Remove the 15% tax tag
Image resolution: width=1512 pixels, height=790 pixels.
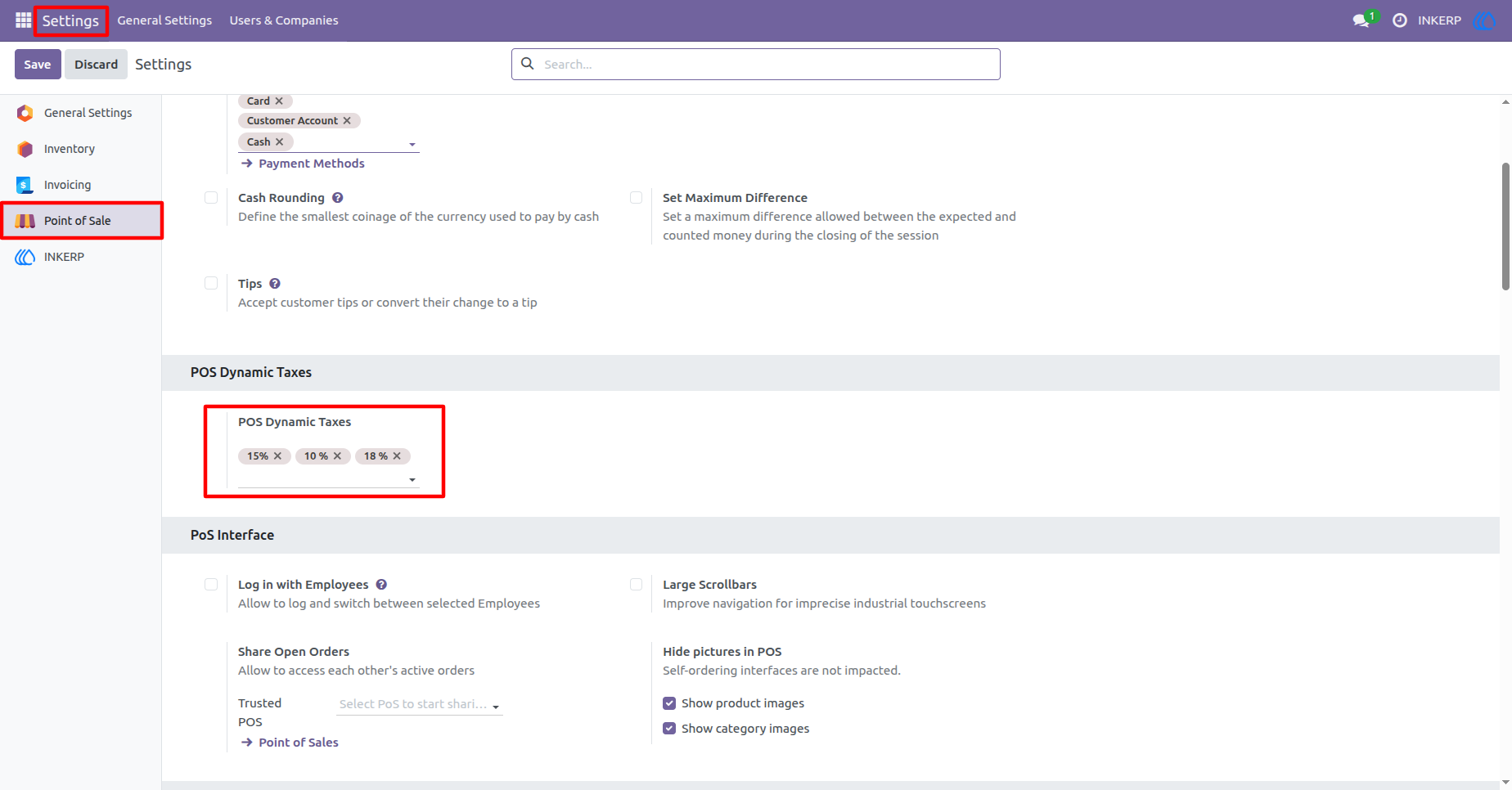pos(277,456)
